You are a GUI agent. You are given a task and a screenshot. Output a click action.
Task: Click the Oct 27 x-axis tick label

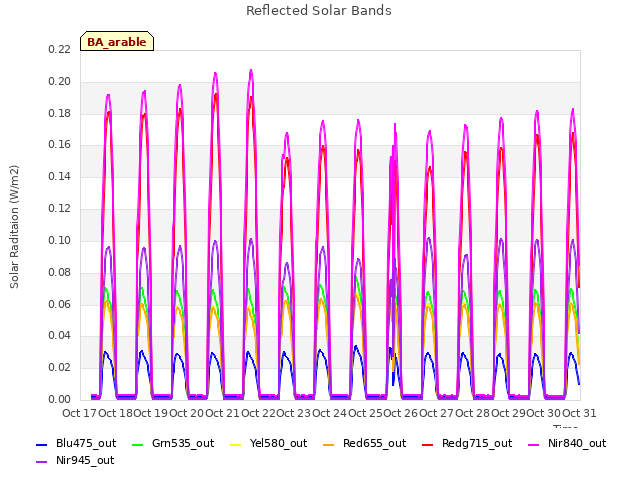click(437, 413)
